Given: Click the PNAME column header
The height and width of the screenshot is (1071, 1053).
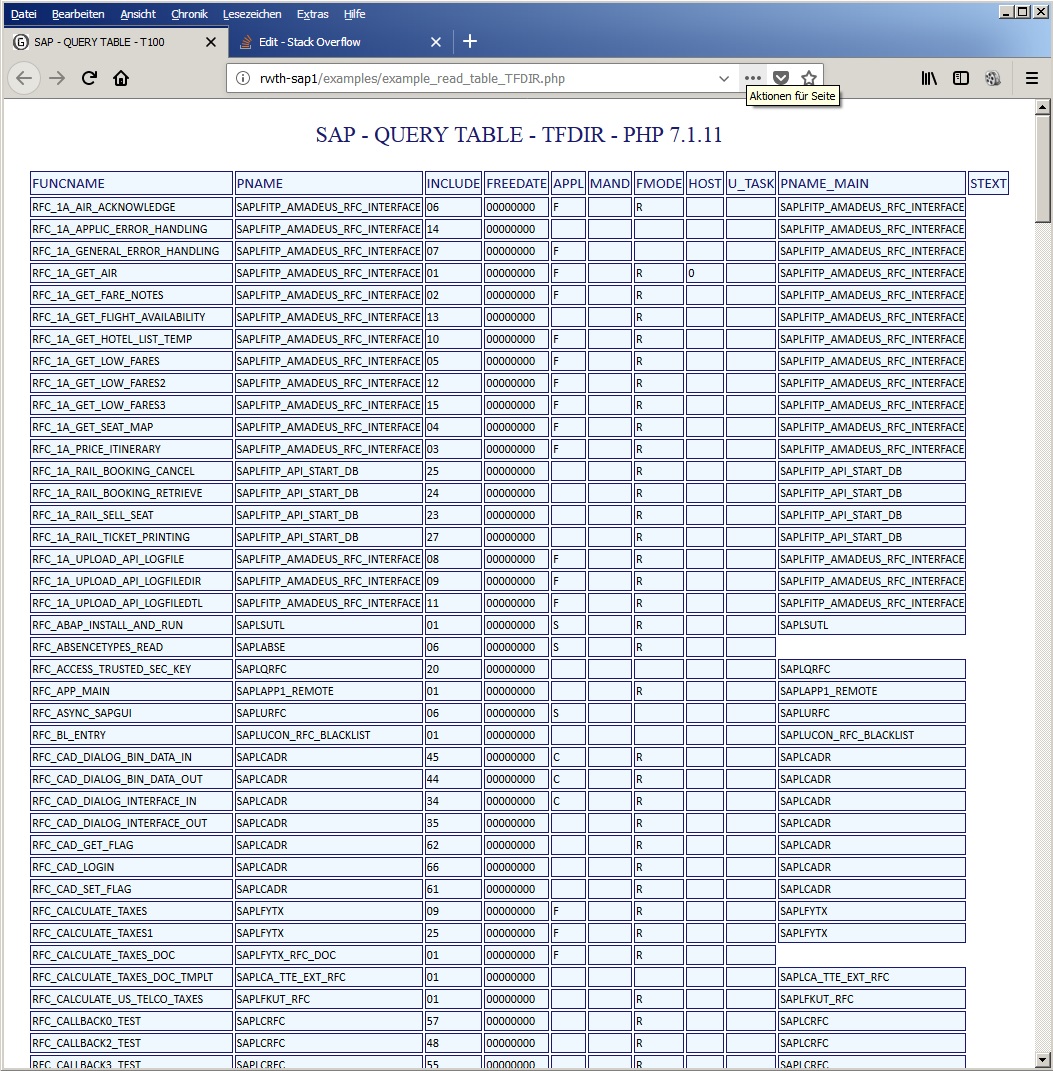Looking at the screenshot, I should click(328, 183).
